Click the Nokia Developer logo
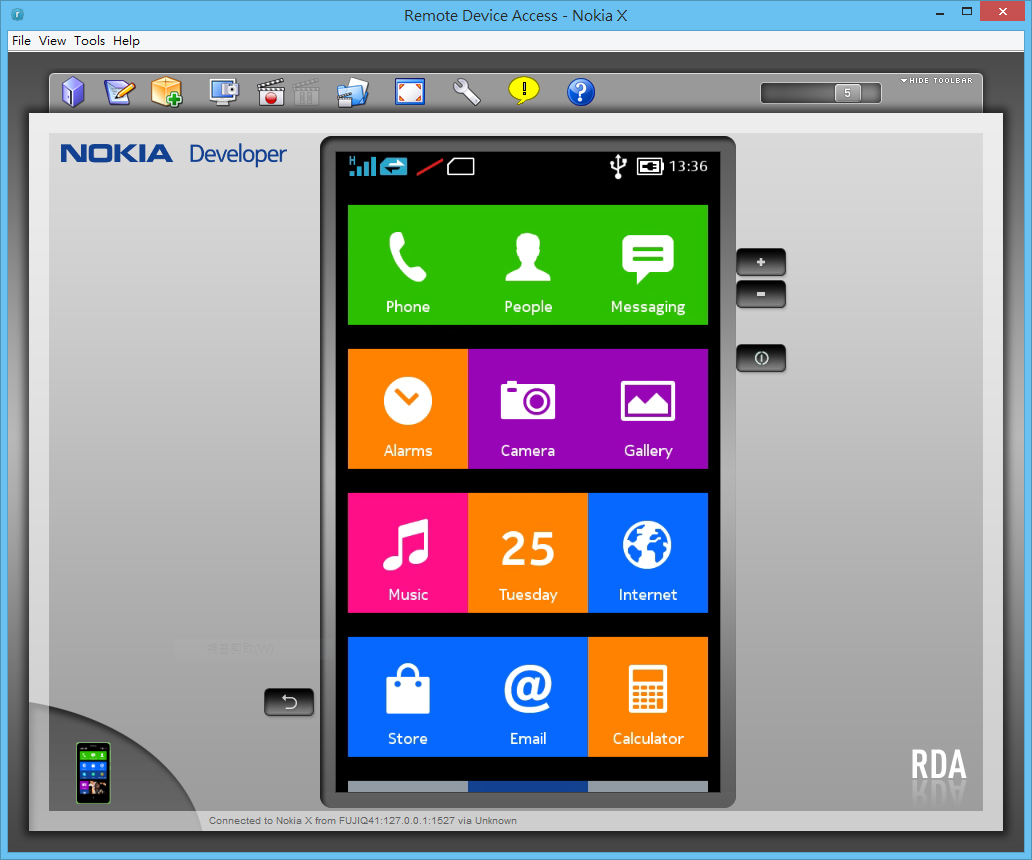Screen dimensions: 1032x860 pos(174,154)
